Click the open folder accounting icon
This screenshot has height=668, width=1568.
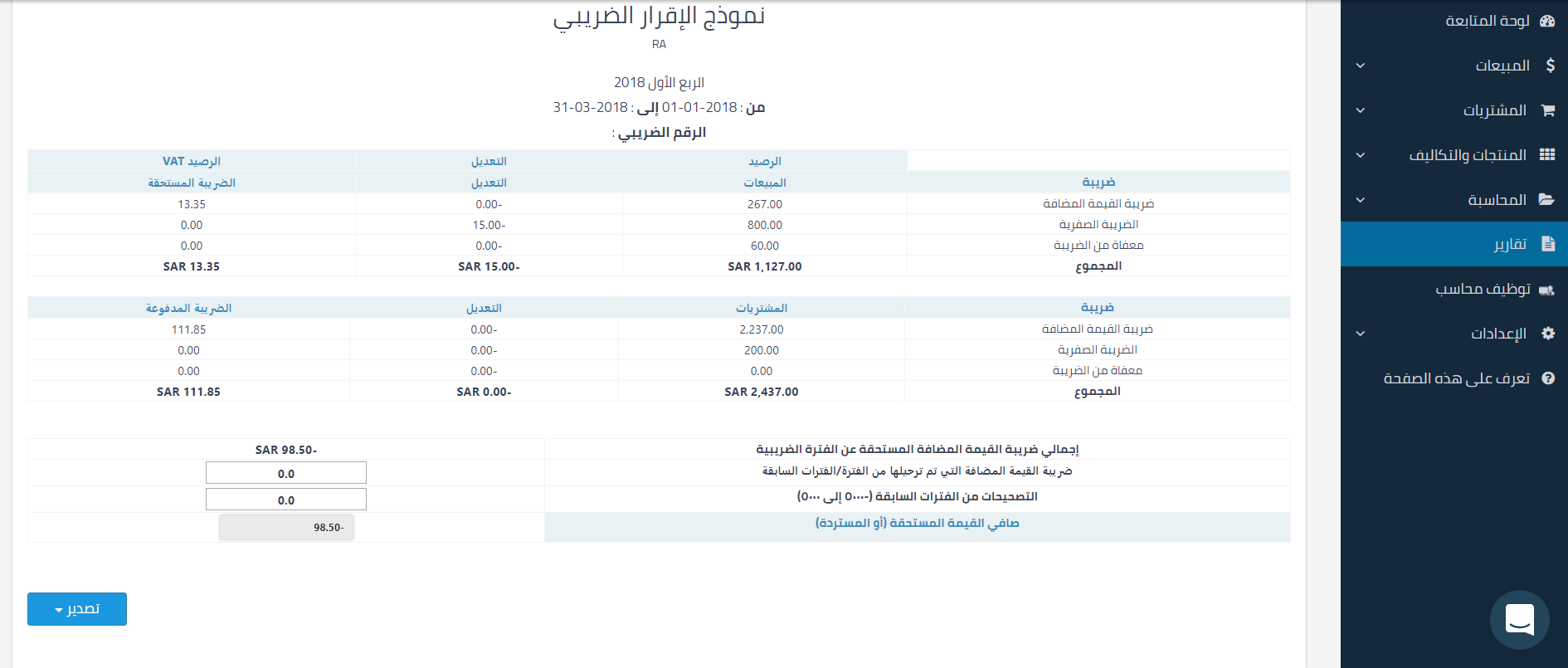click(1546, 200)
